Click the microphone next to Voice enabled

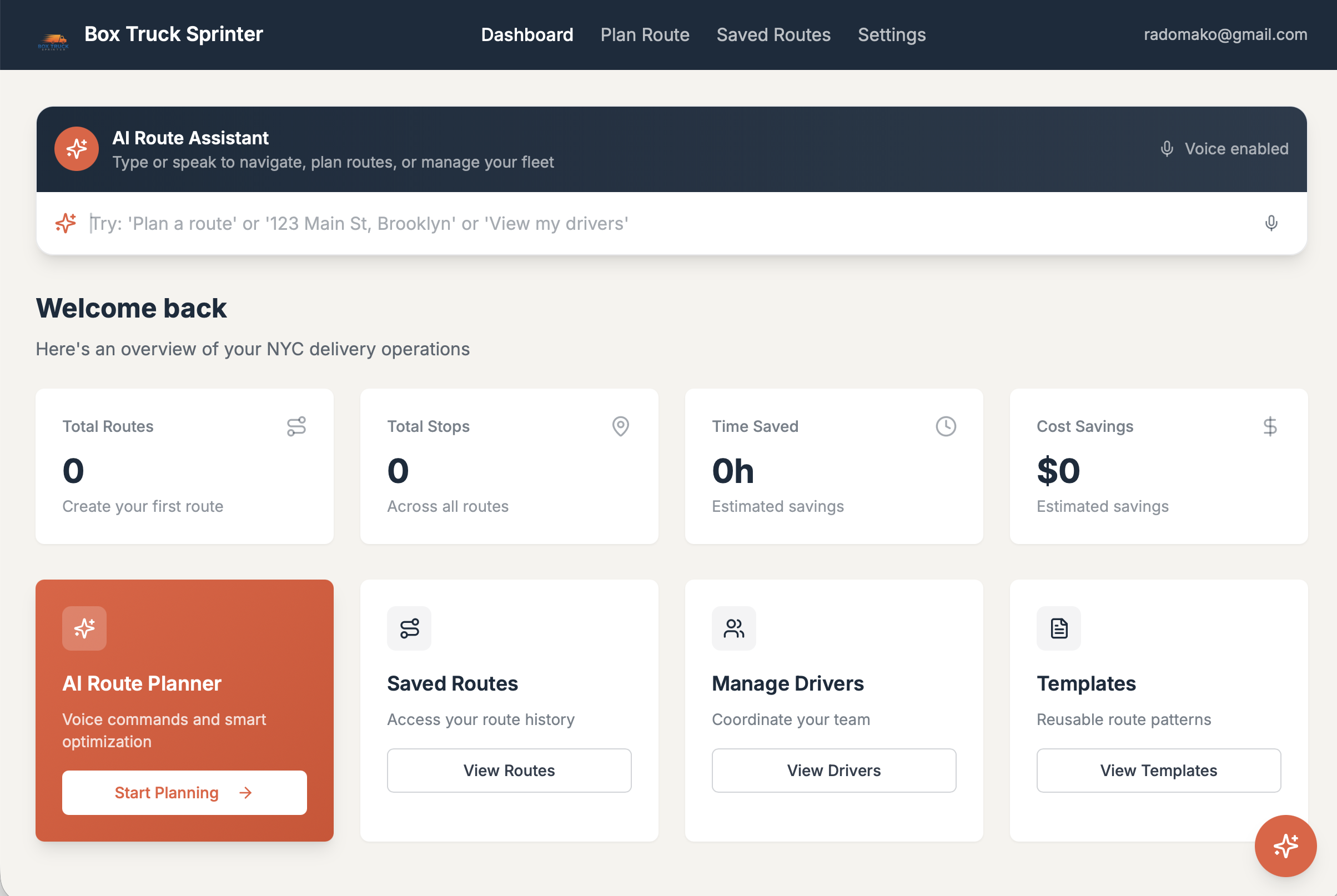1167,149
